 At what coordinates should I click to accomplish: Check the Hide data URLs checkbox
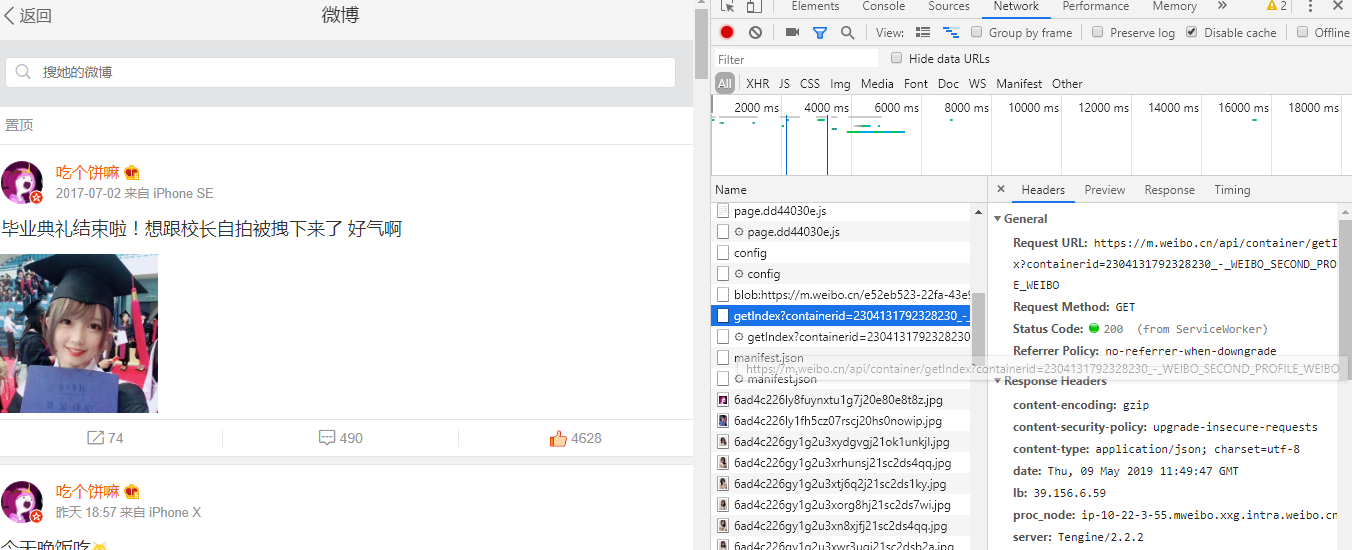point(897,58)
